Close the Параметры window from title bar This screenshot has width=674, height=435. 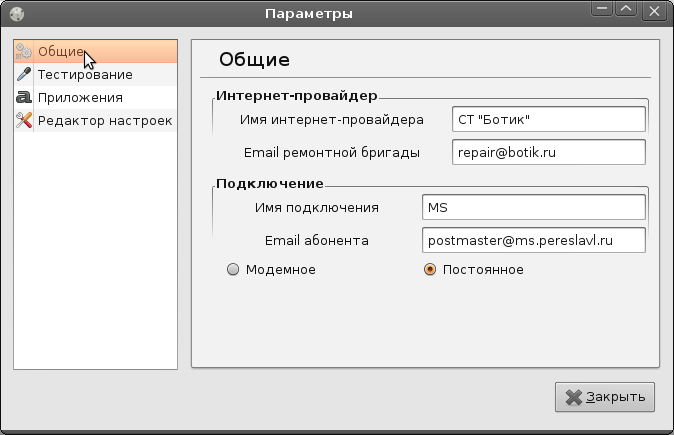coord(654,11)
